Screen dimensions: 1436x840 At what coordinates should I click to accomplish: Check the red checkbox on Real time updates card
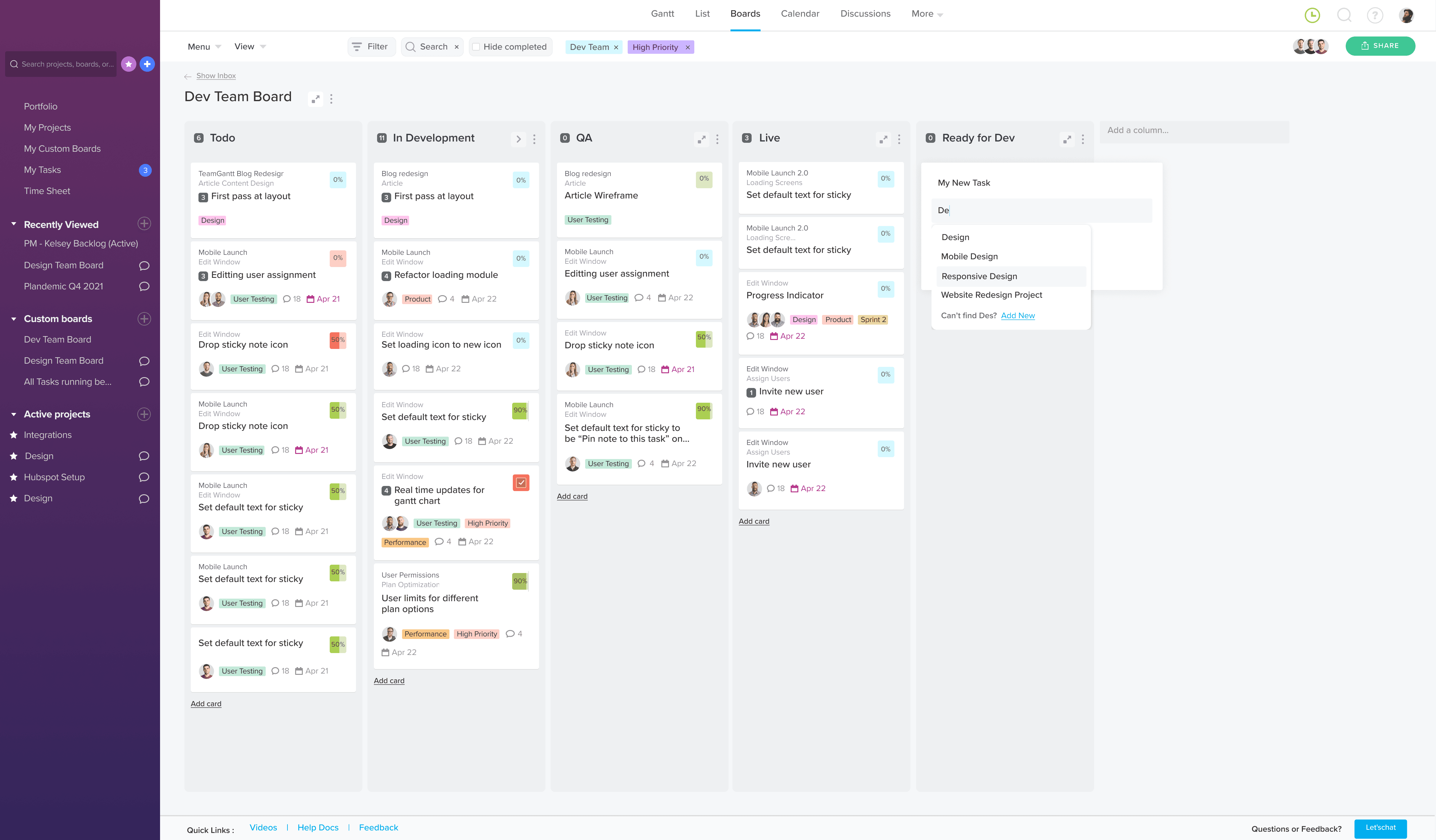(x=521, y=483)
